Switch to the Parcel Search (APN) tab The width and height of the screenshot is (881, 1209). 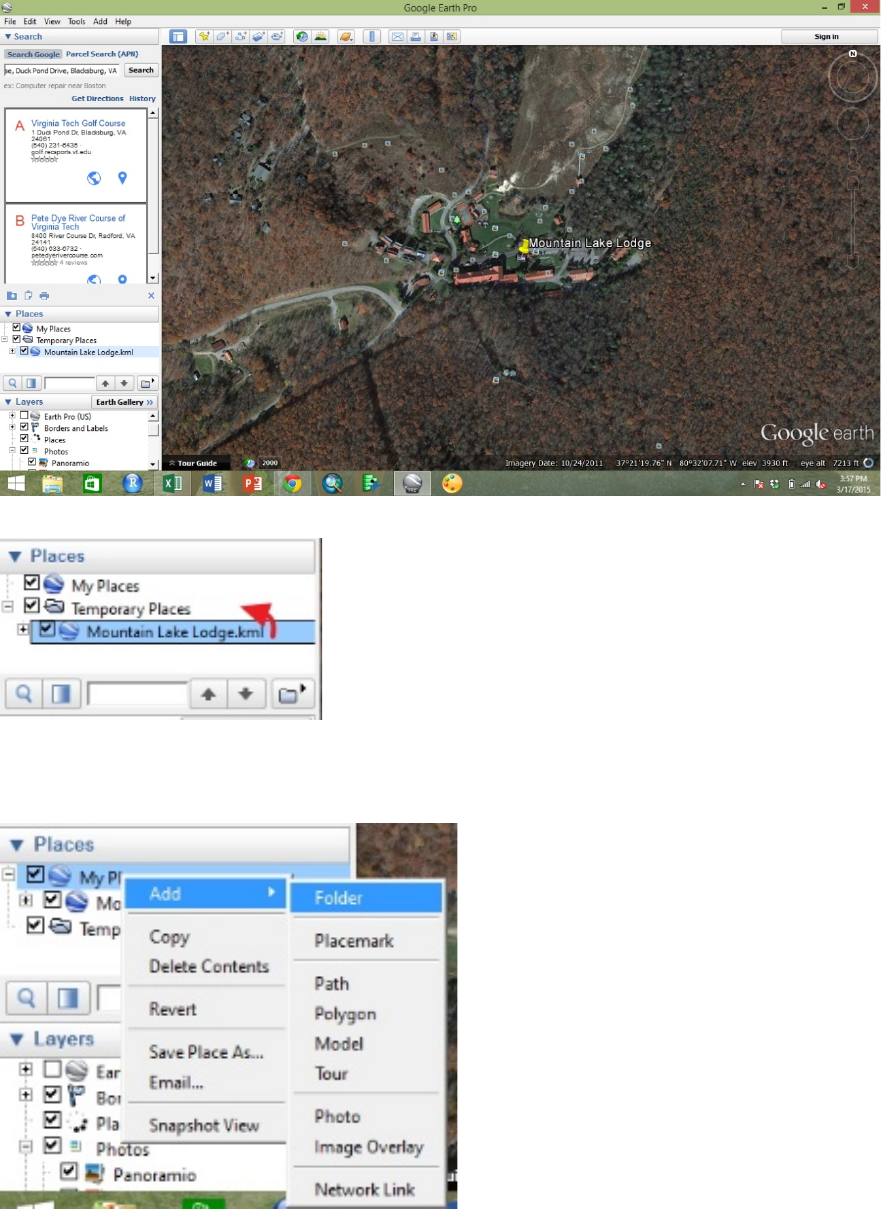click(102, 54)
